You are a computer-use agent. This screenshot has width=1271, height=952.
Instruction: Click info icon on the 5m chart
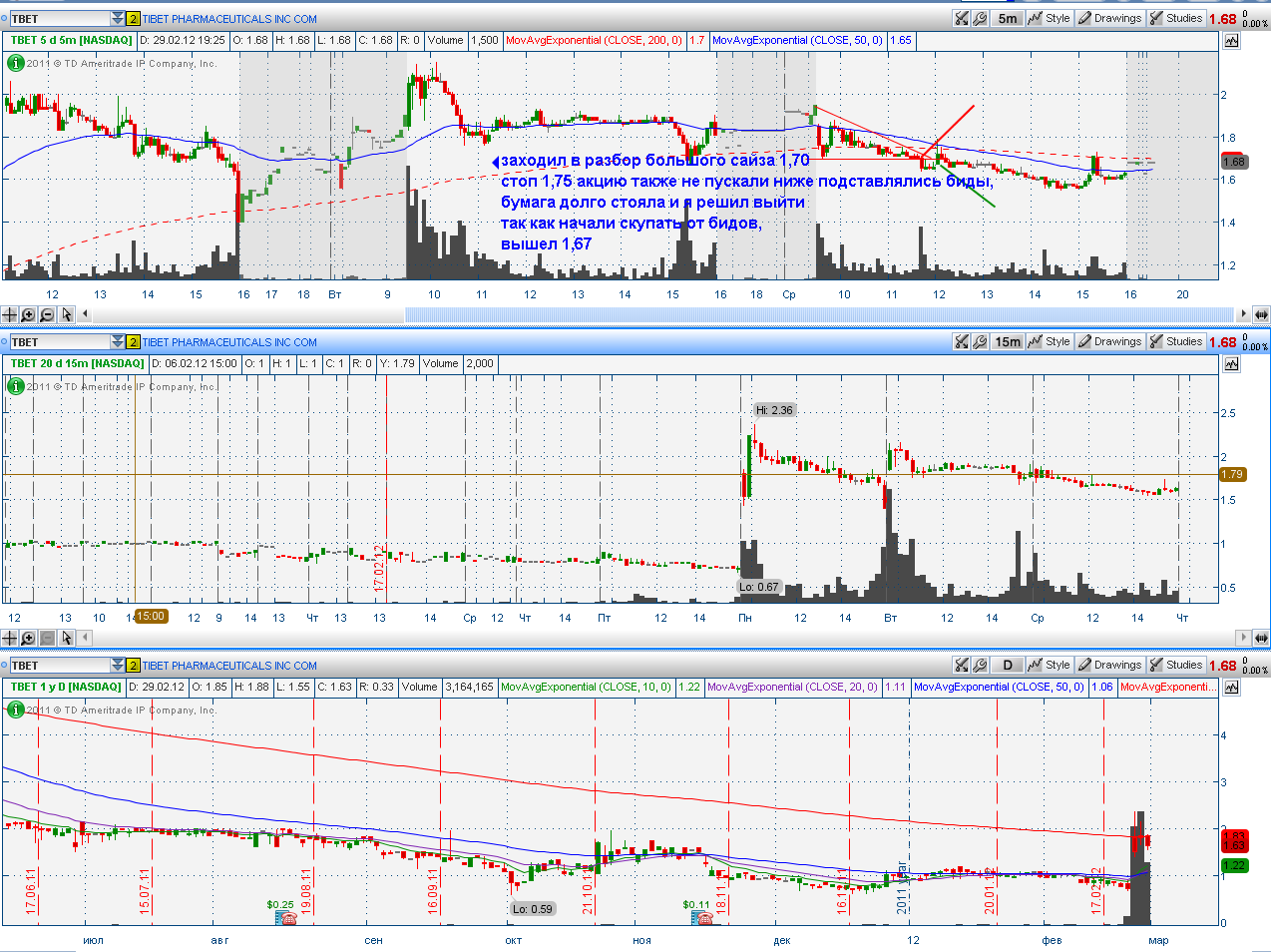pos(15,63)
